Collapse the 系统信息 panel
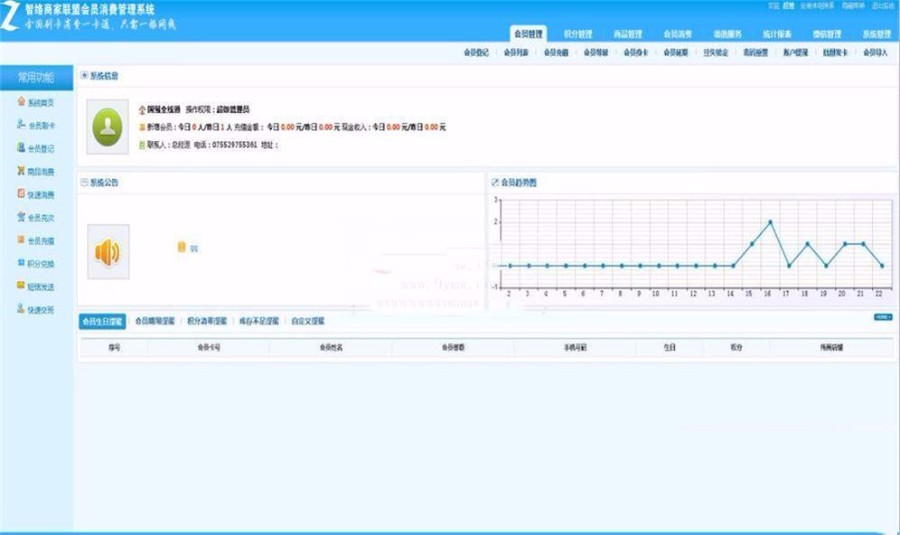Viewport: 900px width, 535px height. (x=84, y=75)
